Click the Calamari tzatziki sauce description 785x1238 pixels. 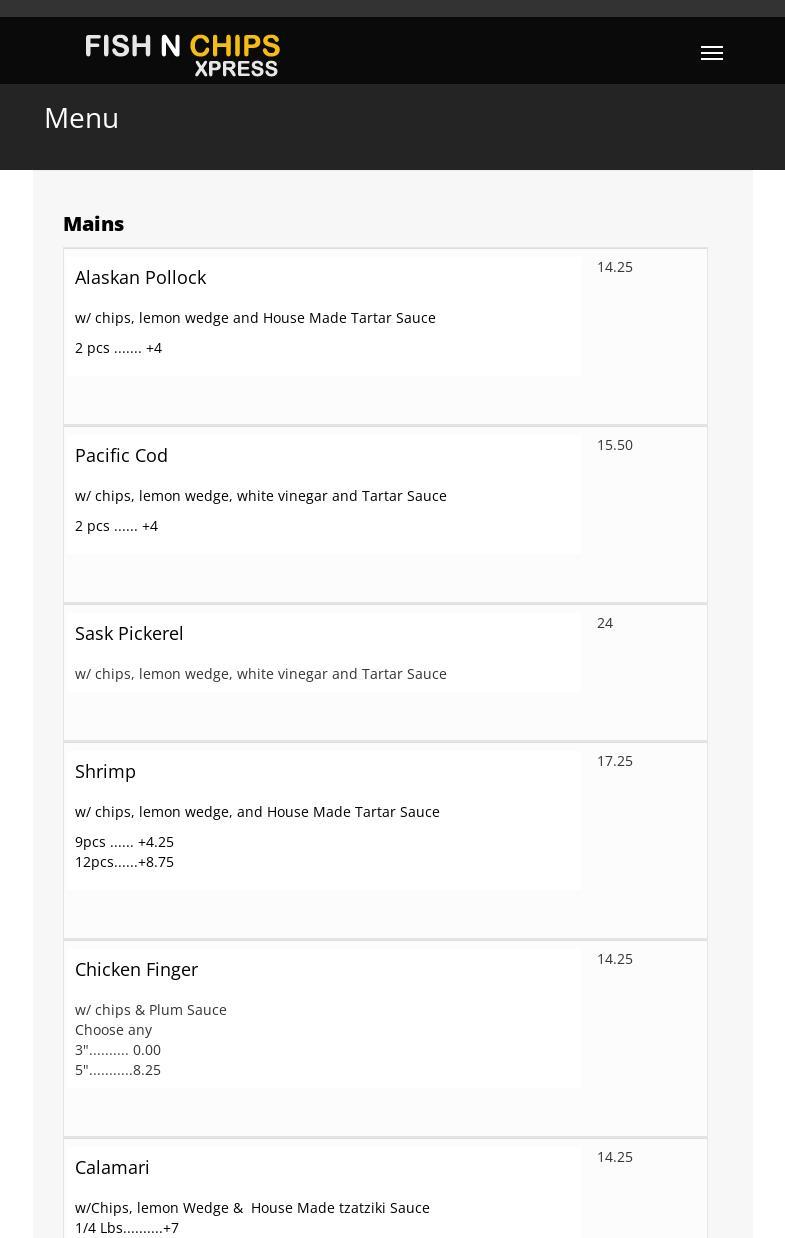pos(252,1208)
